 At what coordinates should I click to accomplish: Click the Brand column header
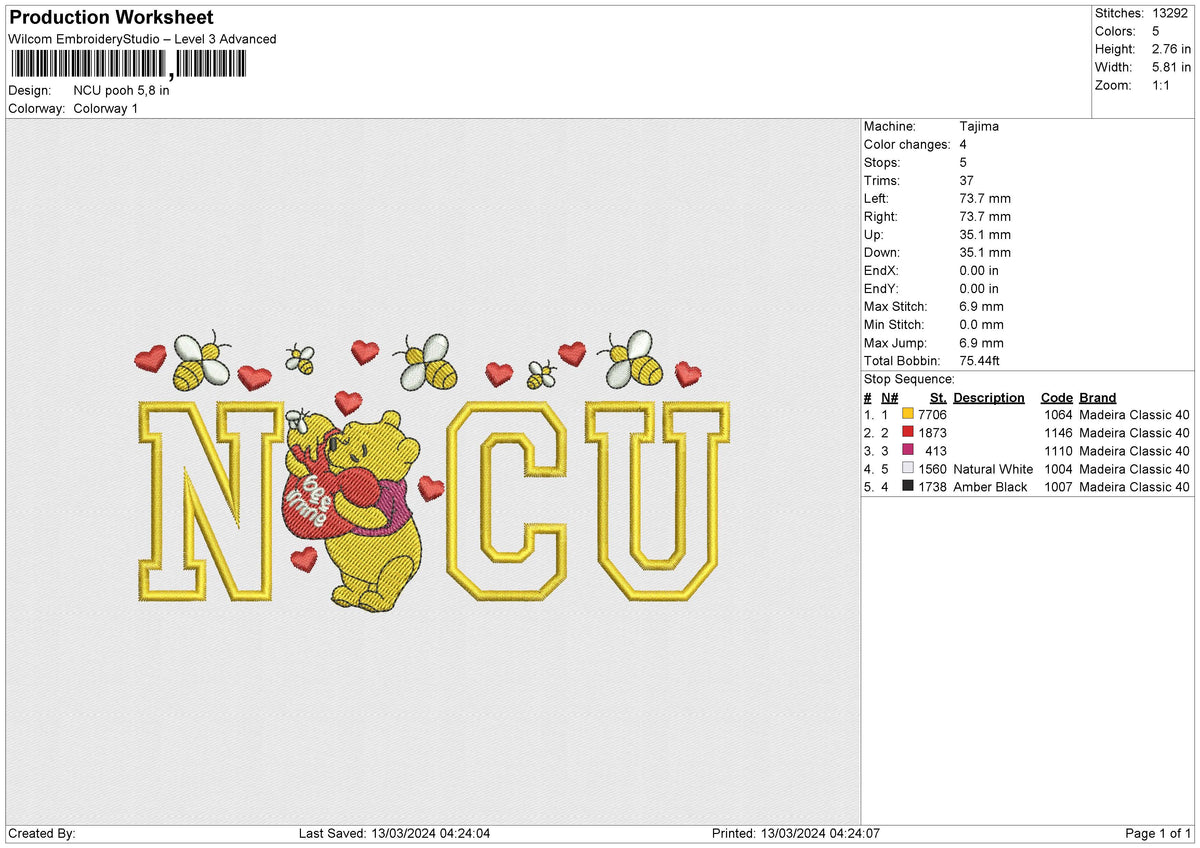coord(1097,397)
